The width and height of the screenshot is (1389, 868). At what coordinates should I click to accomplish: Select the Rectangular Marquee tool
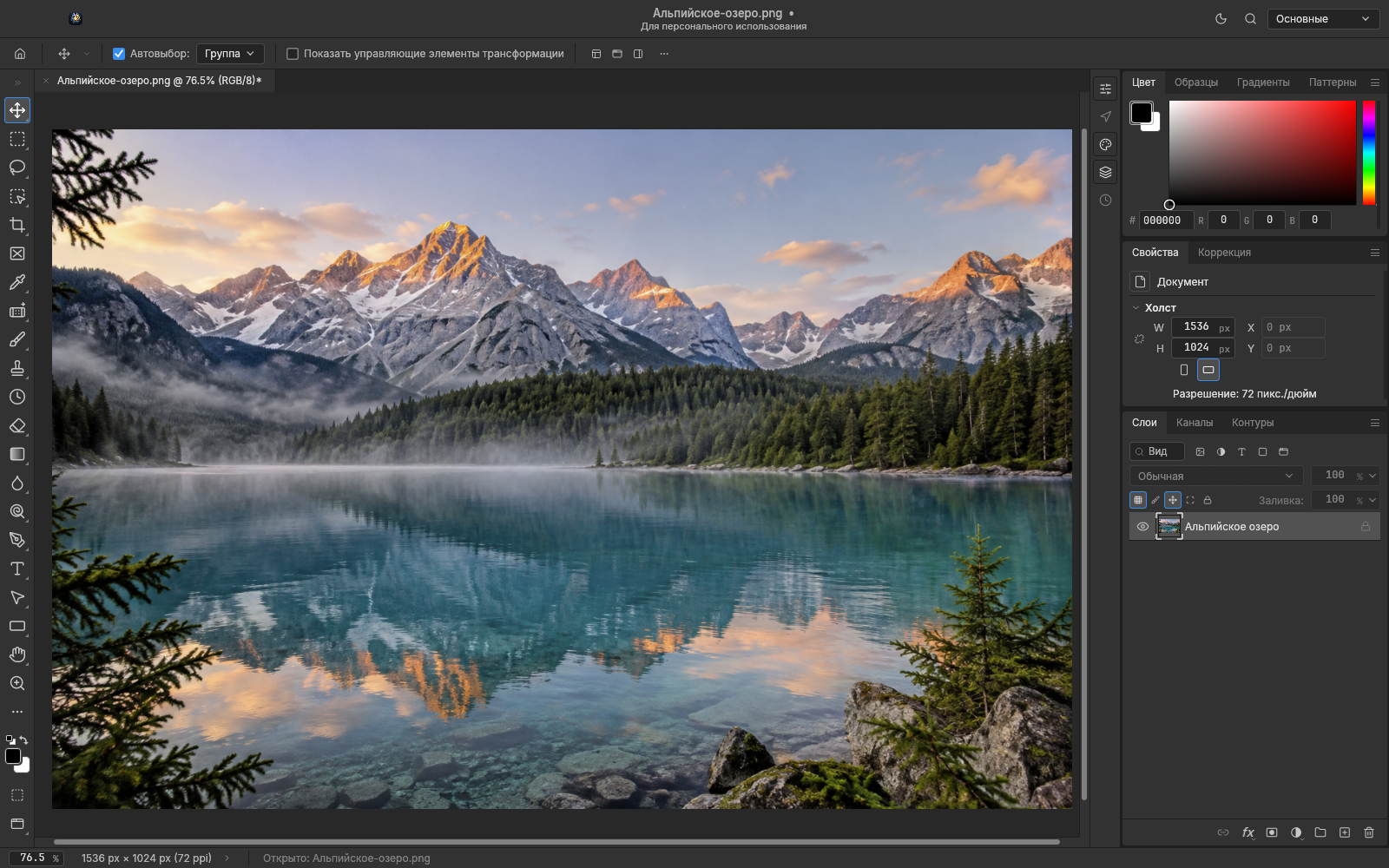(x=17, y=139)
